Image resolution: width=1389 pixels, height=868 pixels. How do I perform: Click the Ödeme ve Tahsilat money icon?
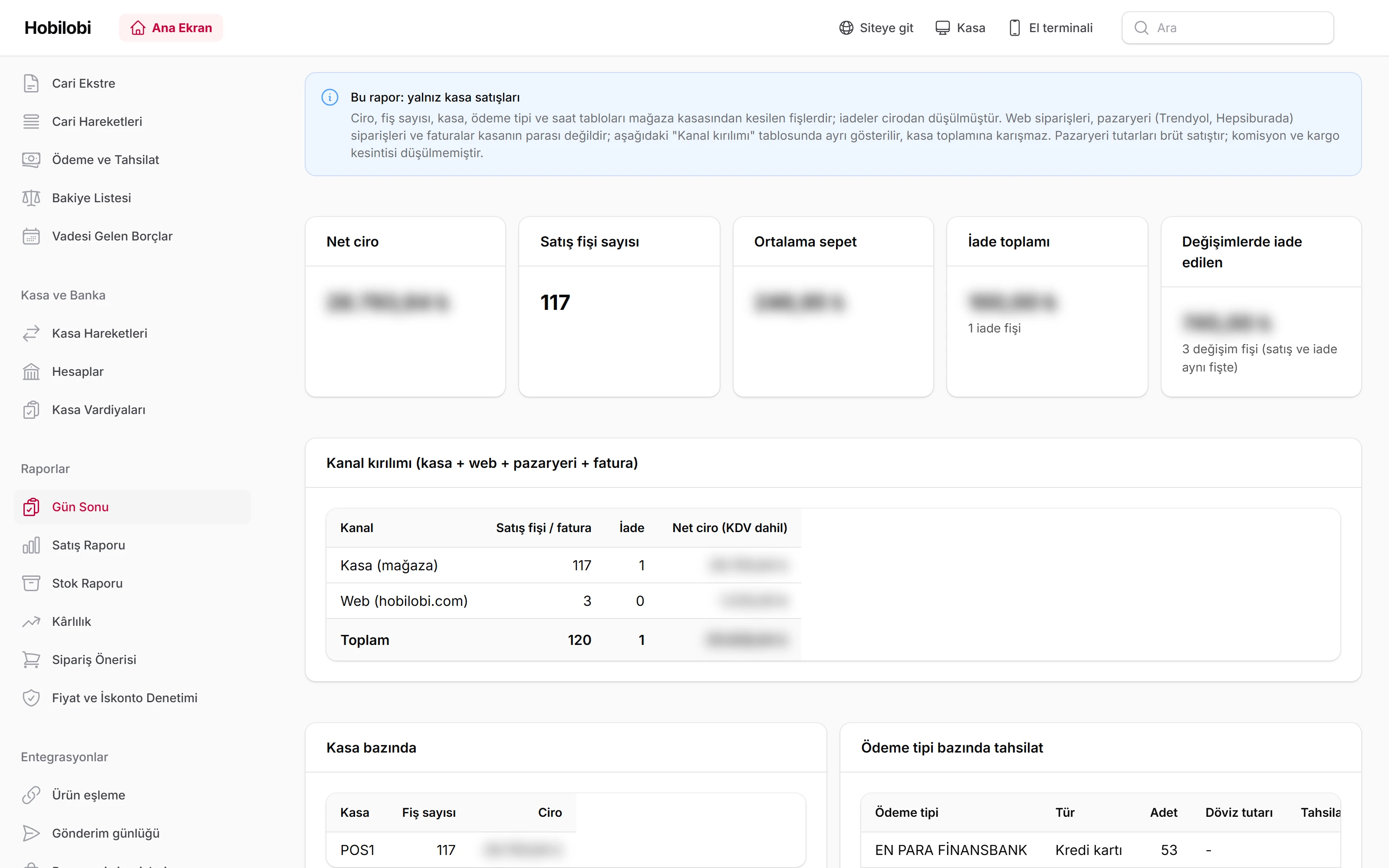coord(31,160)
